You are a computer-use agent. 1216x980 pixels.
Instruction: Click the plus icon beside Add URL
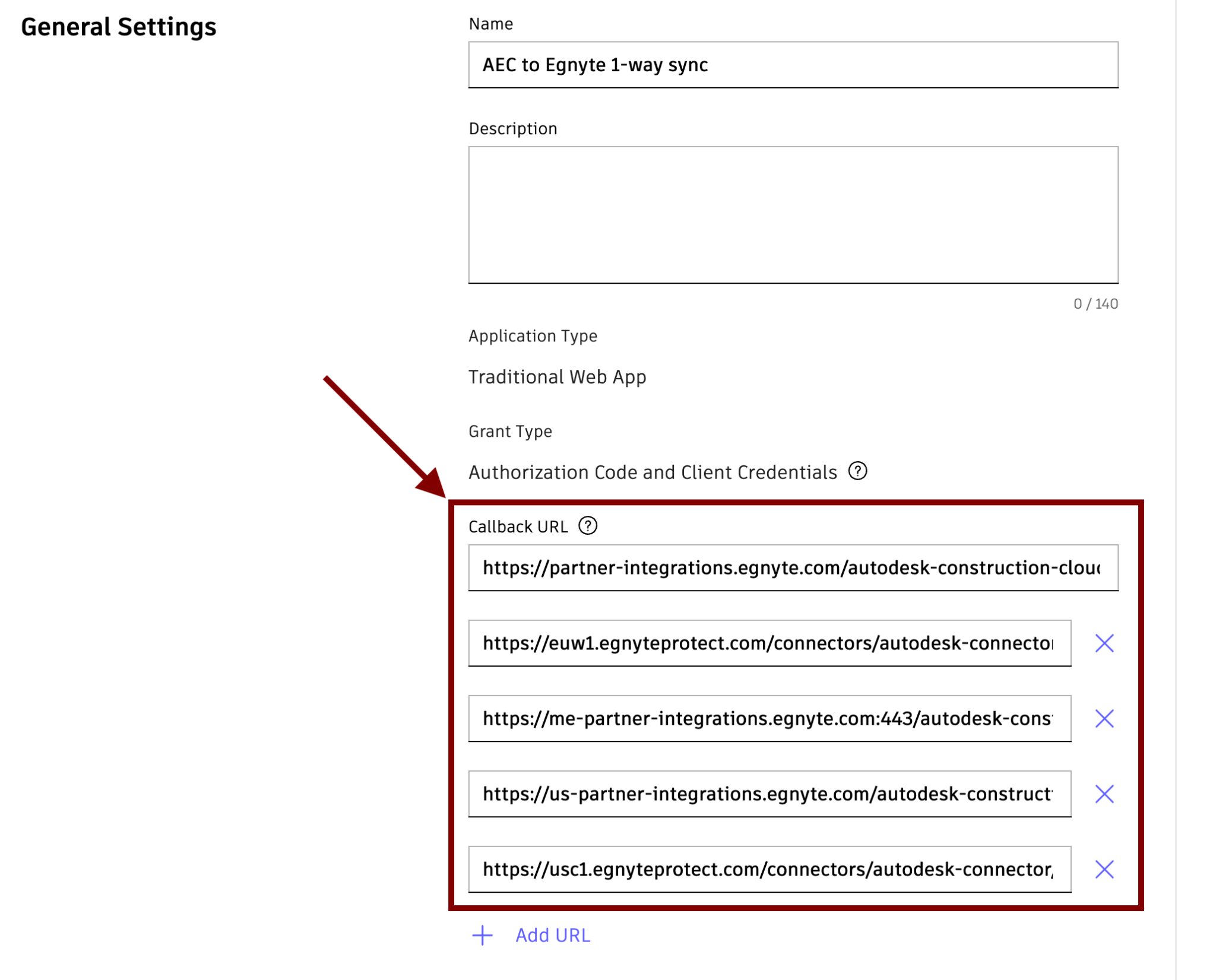click(482, 935)
